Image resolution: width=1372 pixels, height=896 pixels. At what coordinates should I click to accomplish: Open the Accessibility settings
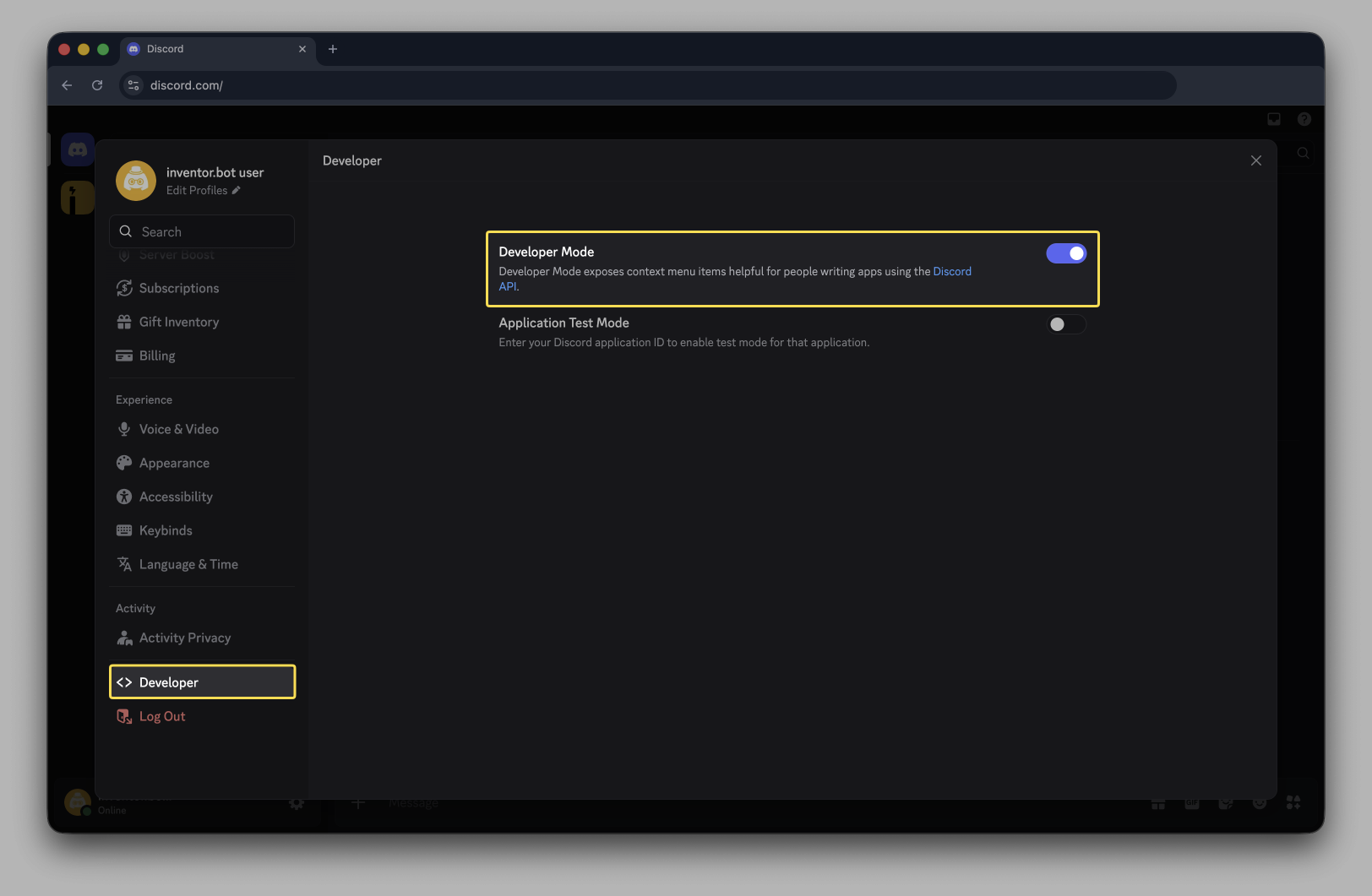click(202, 497)
